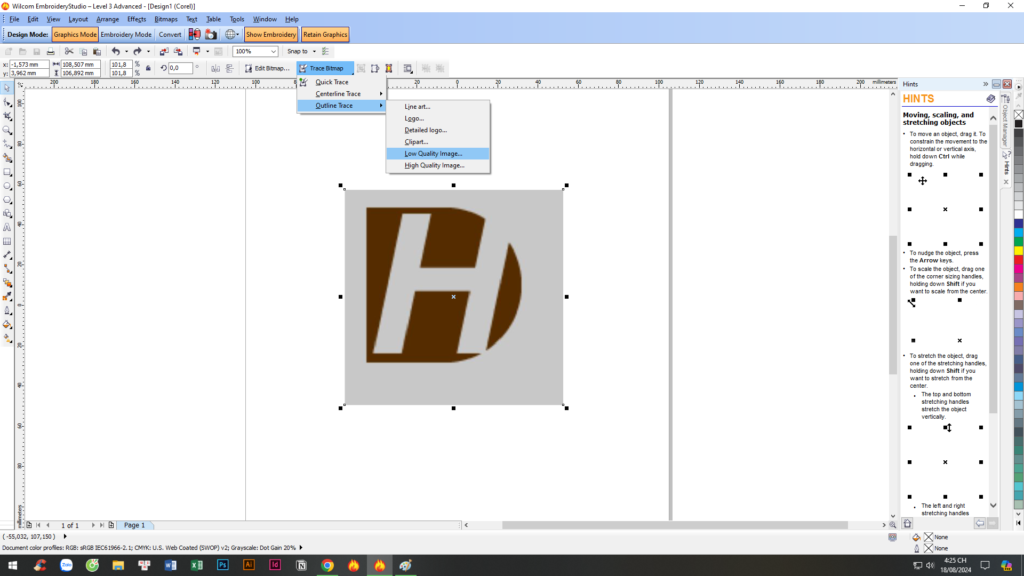Viewport: 1024px width, 576px height.
Task: Expand the Redo history dropdown arrow
Action: [x=148, y=51]
